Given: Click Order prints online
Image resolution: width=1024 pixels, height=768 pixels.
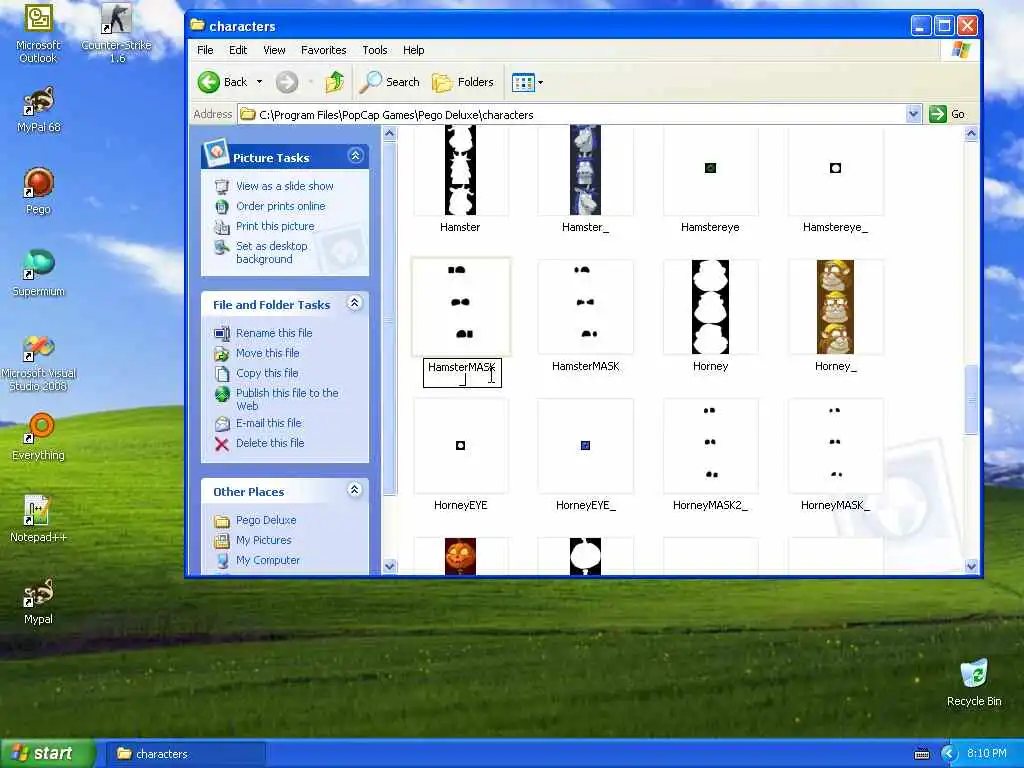Looking at the screenshot, I should coord(280,206).
